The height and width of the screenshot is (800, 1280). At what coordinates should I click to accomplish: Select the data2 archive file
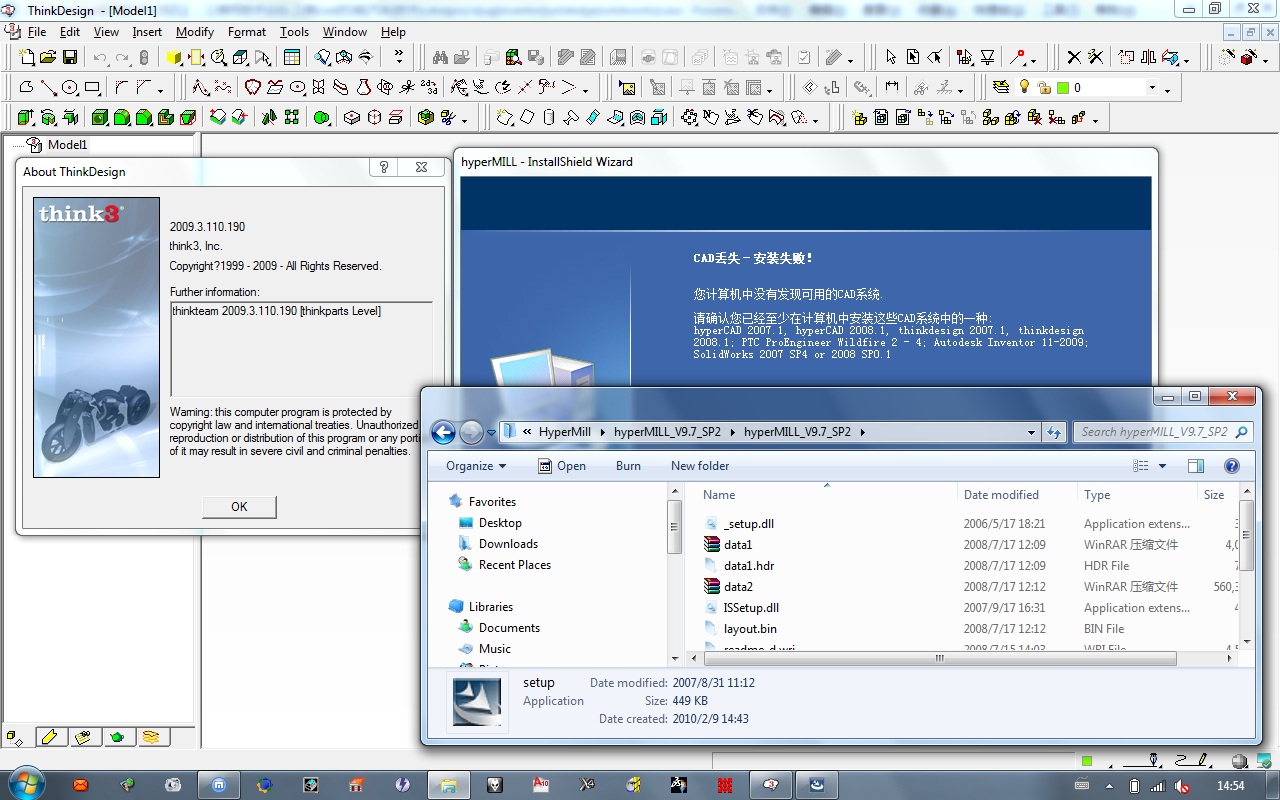(x=738, y=587)
